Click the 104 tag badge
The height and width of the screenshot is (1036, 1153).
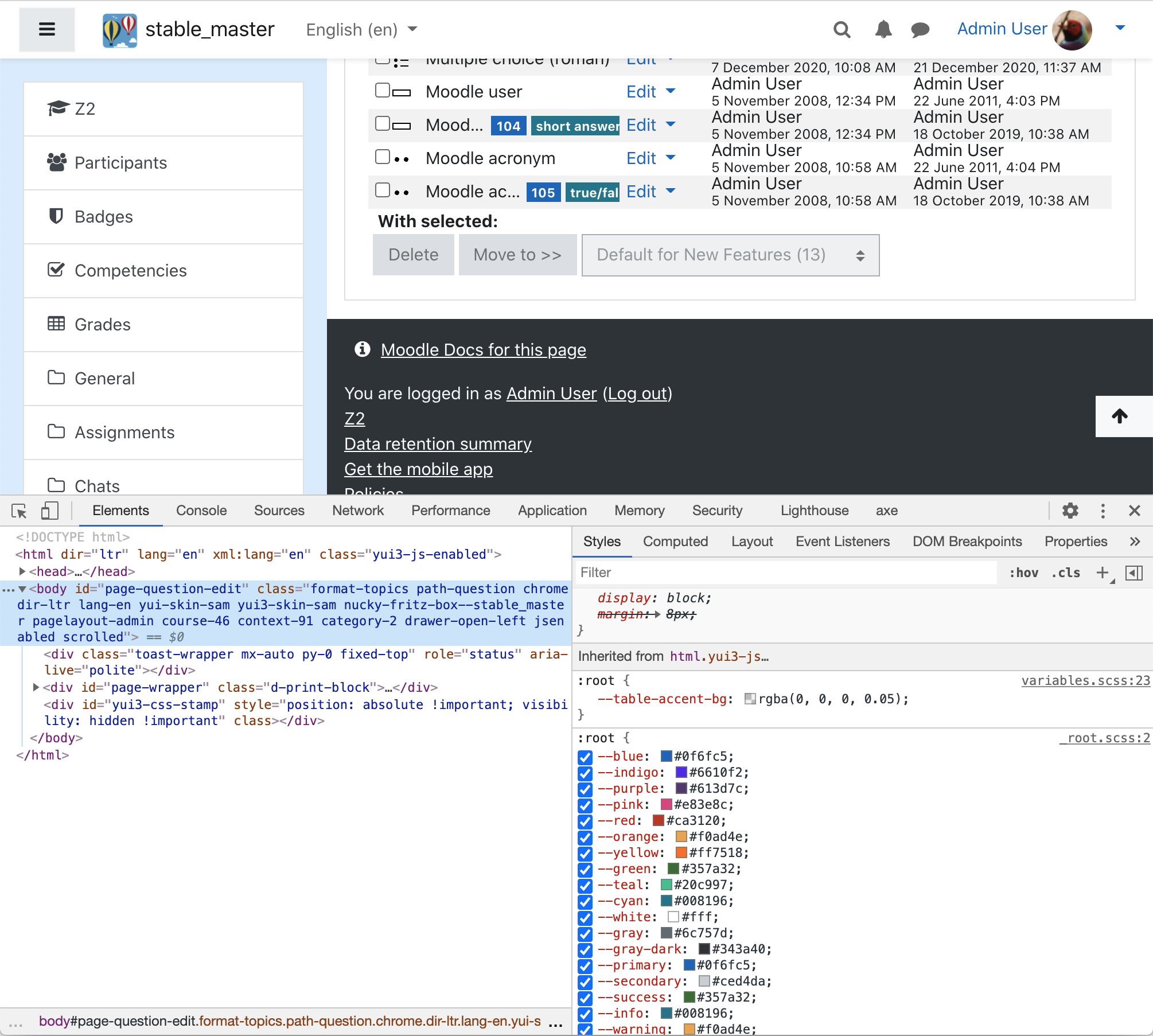click(508, 126)
